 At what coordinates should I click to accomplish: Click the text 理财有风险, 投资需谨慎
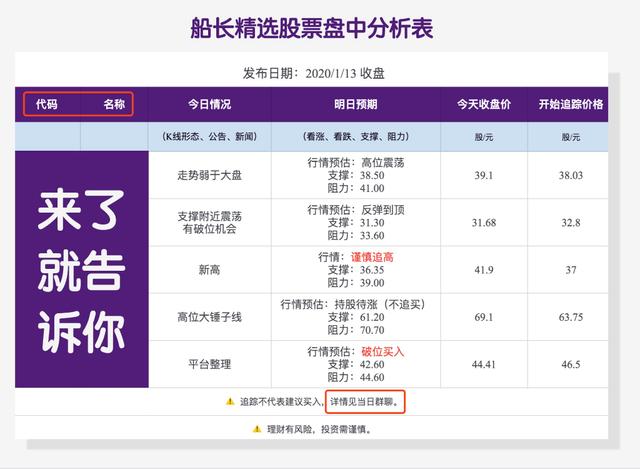[319, 429]
